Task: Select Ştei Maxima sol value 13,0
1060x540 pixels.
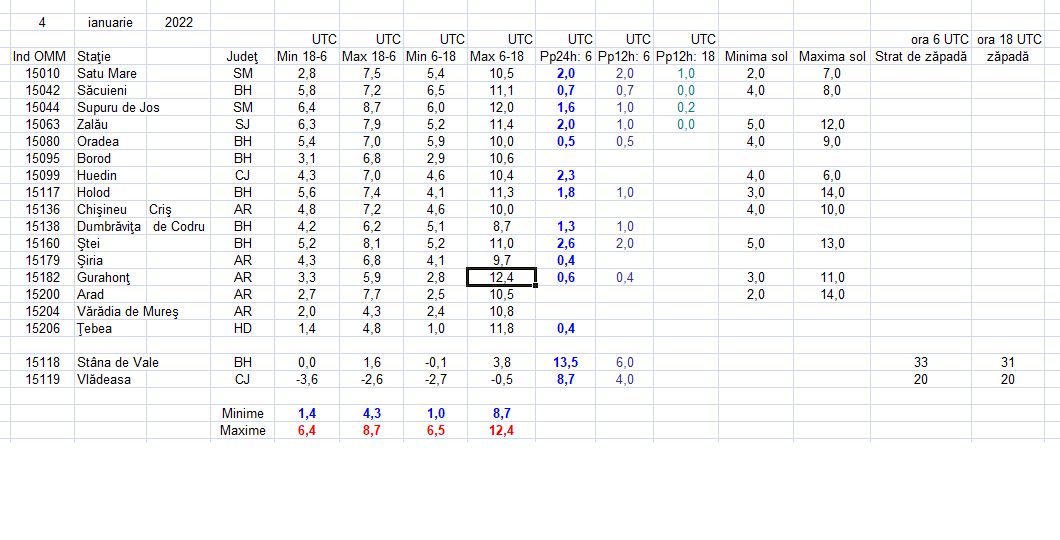Action: coord(832,243)
